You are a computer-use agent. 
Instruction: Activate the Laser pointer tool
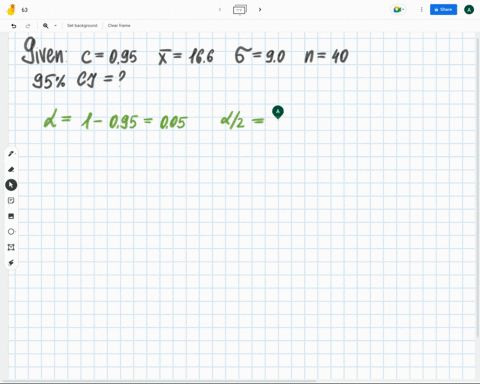(x=11, y=263)
